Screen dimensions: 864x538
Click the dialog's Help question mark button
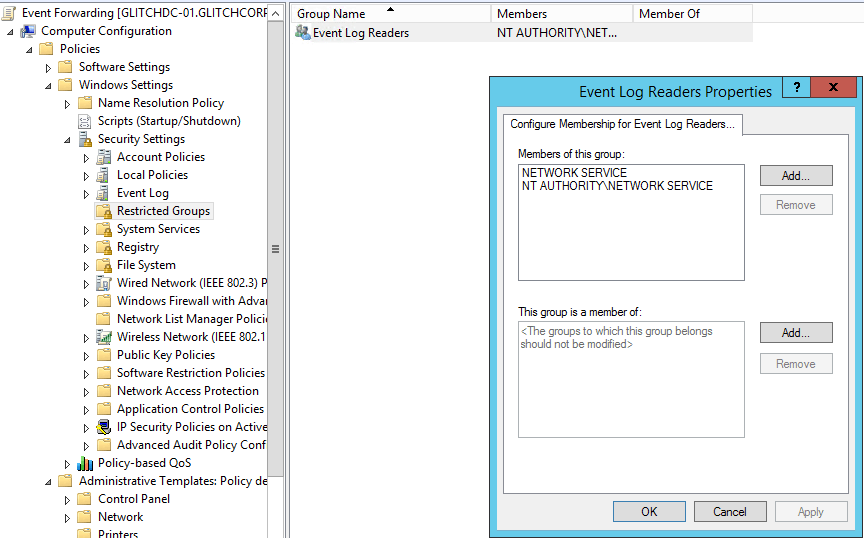pyautogui.click(x=795, y=88)
